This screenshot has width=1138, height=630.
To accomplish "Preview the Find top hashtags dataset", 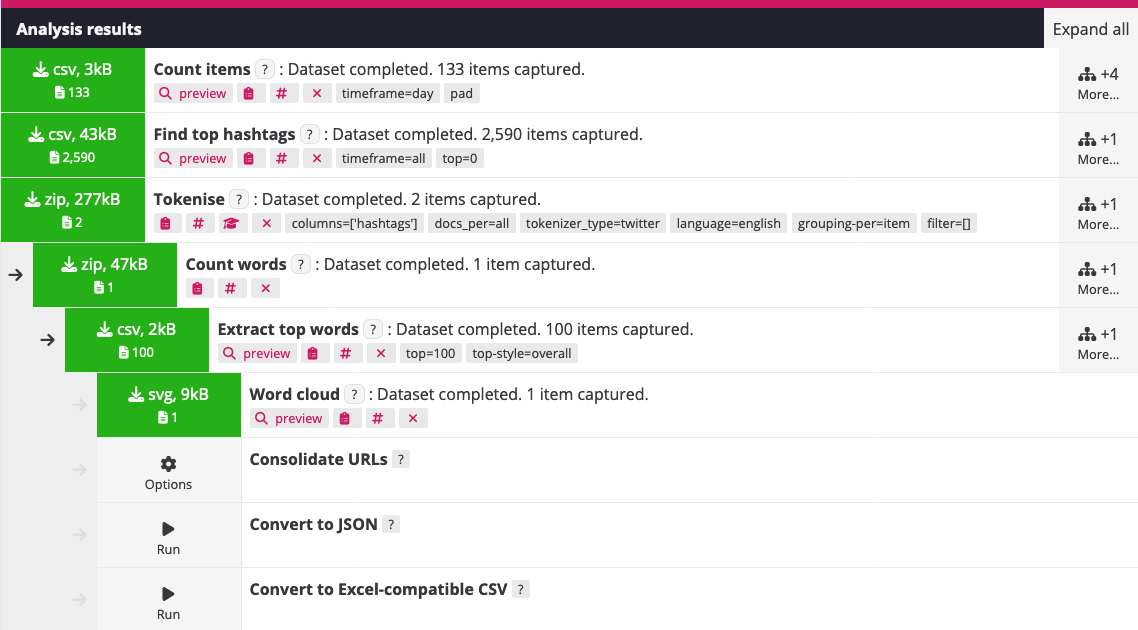I will click(193, 159).
